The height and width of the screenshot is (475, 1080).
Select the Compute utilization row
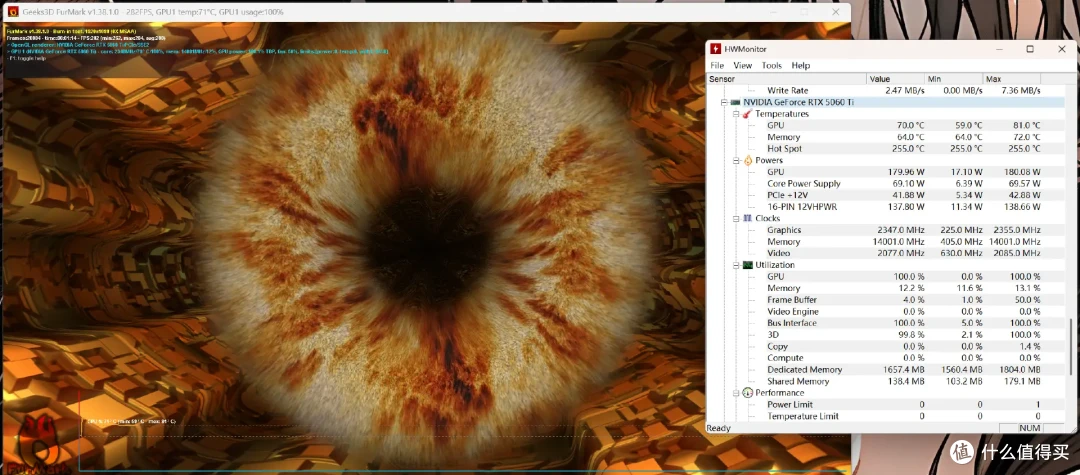pyautogui.click(x=887, y=358)
